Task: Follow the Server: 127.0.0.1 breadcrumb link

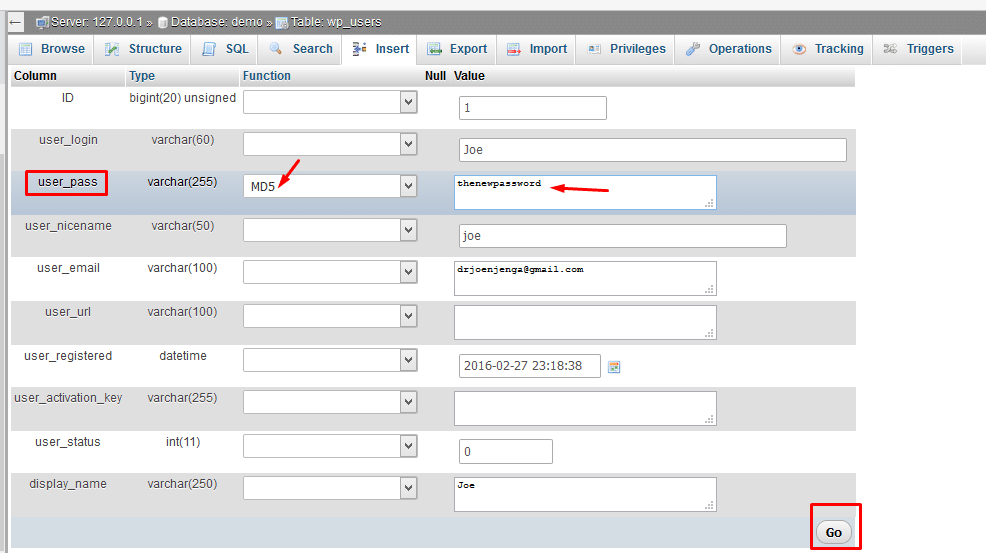Action: [x=97, y=23]
